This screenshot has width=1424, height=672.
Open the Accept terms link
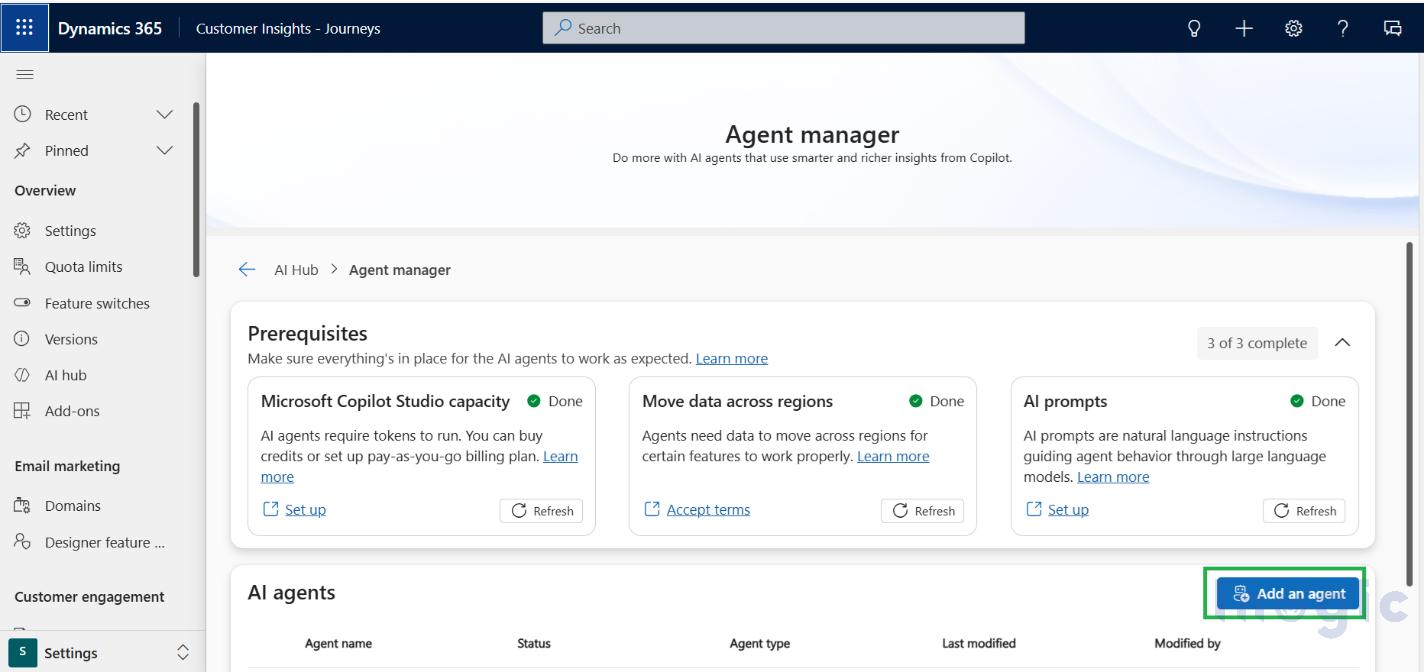pyautogui.click(x=708, y=509)
